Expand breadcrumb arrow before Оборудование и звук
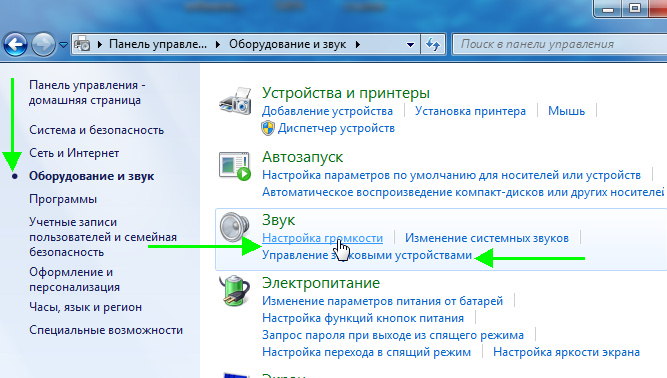The width and height of the screenshot is (667, 378). click(218, 44)
